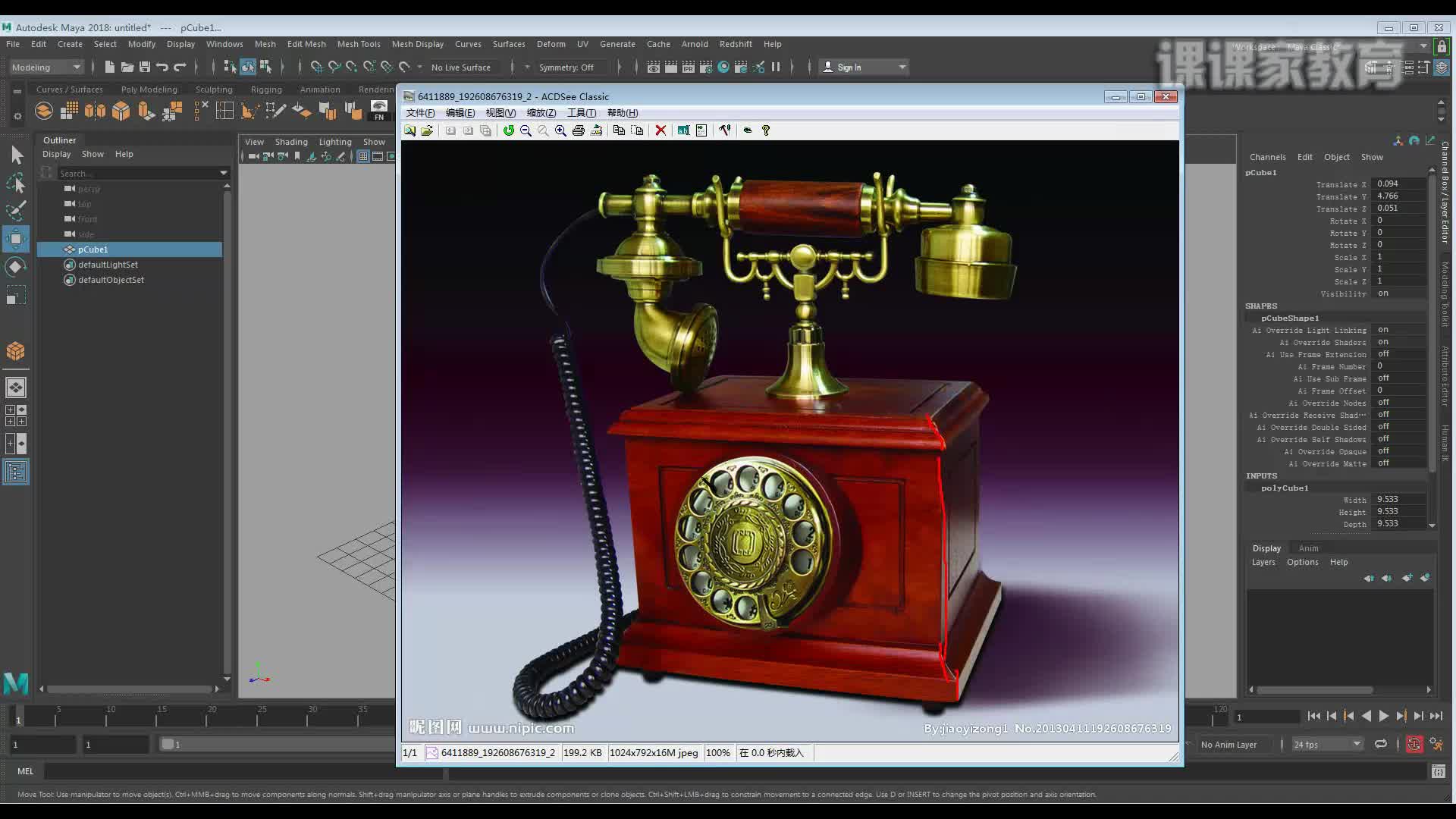This screenshot has width=1456, height=819.
Task: Click the zoom in magnifier in ACDSee
Action: [x=560, y=130]
